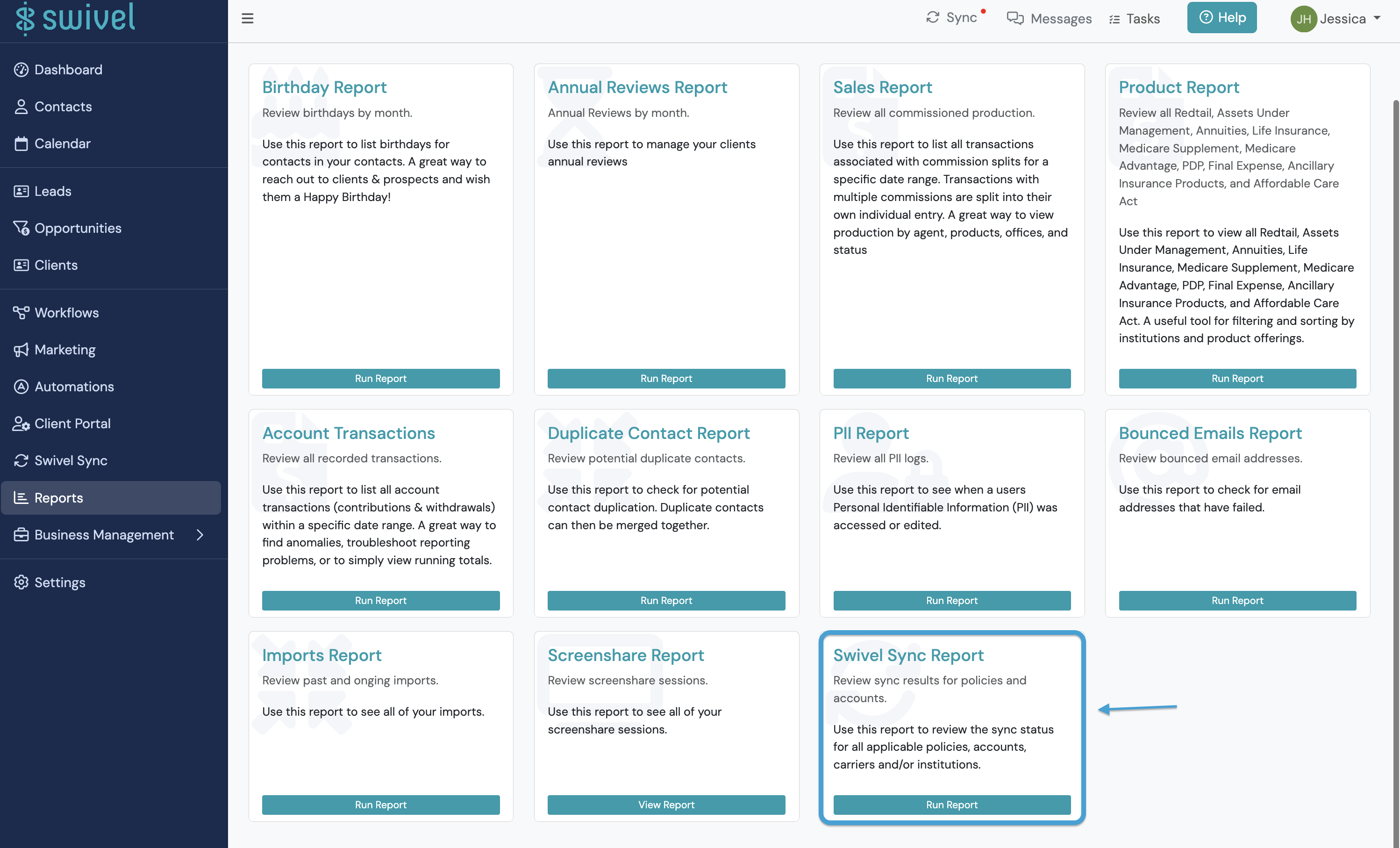Run the Annual Reviews Report
The height and width of the screenshot is (848, 1400).
666,379
